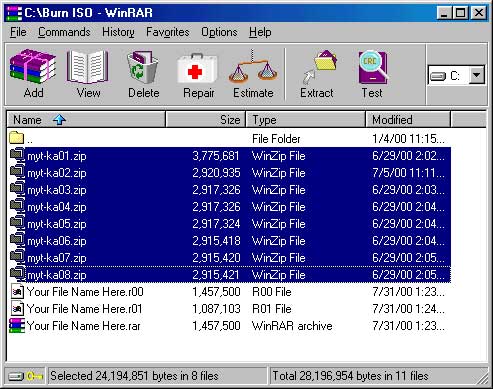Viewport: 493px width, 389px height.
Task: Sort files by the Name column header
Action: (86, 119)
